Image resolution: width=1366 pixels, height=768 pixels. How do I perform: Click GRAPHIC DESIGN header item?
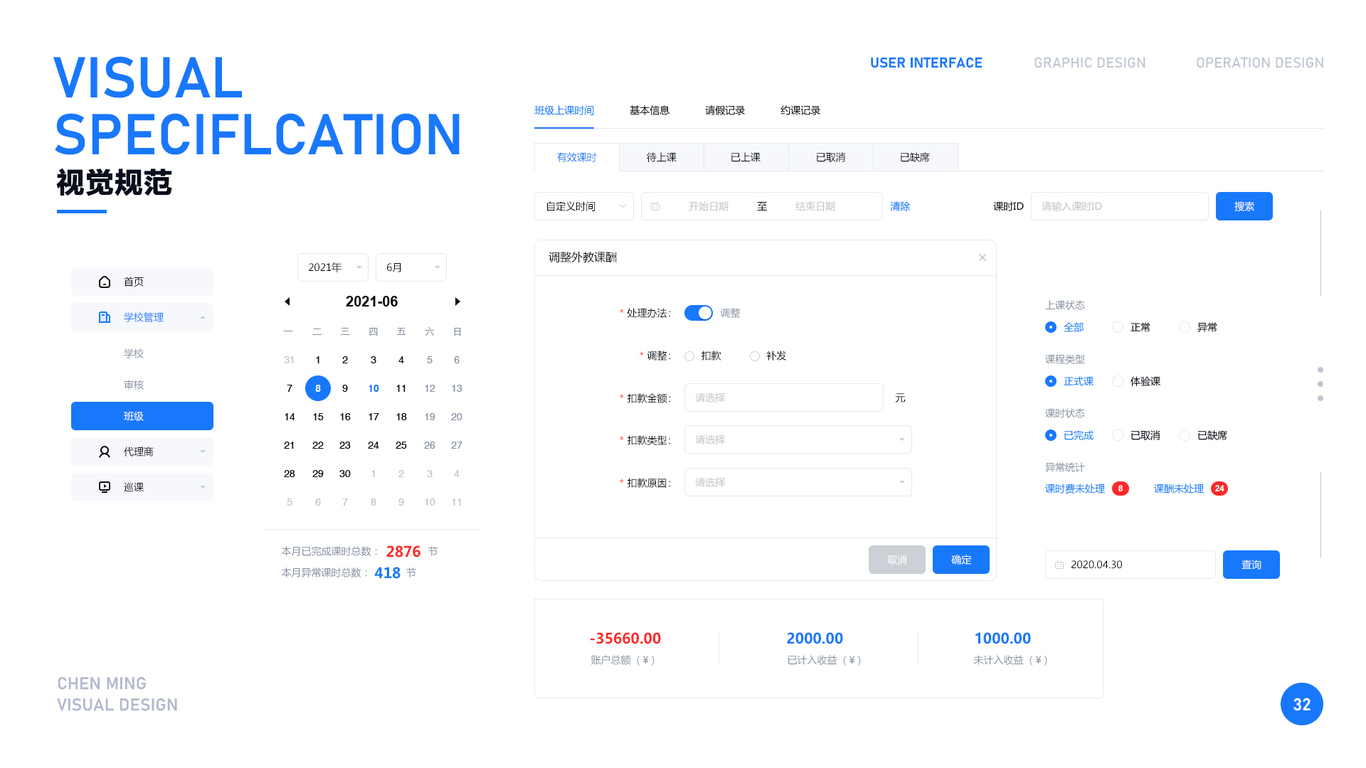(1090, 63)
